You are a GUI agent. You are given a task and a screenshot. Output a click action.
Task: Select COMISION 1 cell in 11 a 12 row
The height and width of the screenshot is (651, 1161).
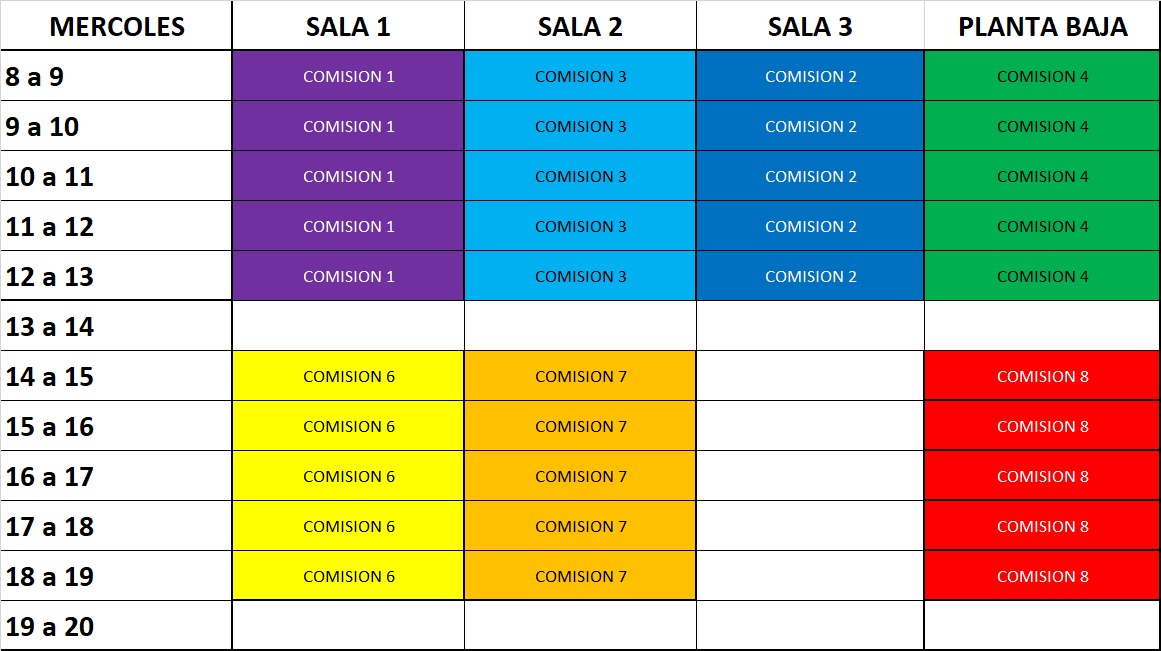[x=348, y=227]
